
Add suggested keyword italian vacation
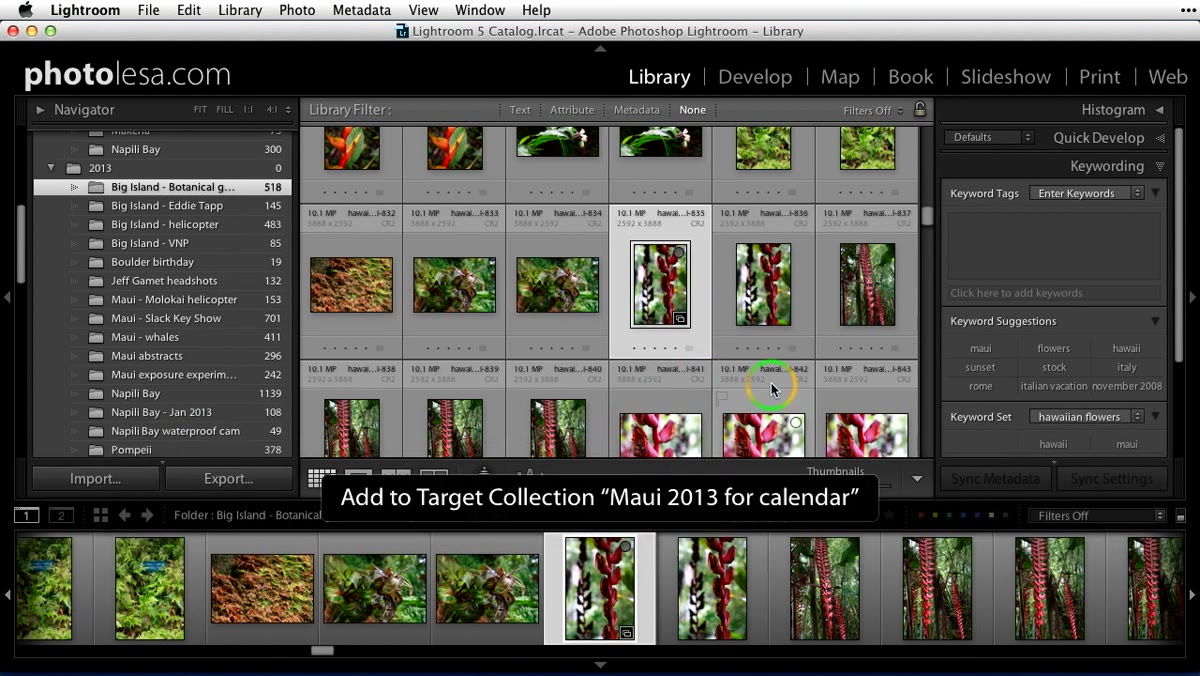pos(1054,386)
